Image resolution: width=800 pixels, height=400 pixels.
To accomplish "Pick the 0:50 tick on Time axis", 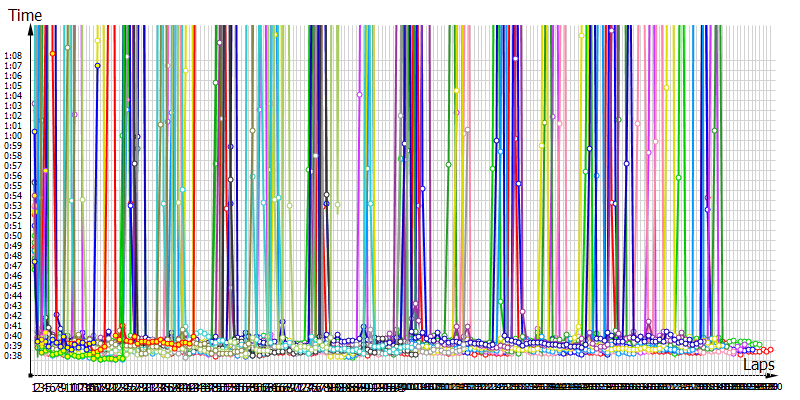I will pyautogui.click(x=13, y=236).
